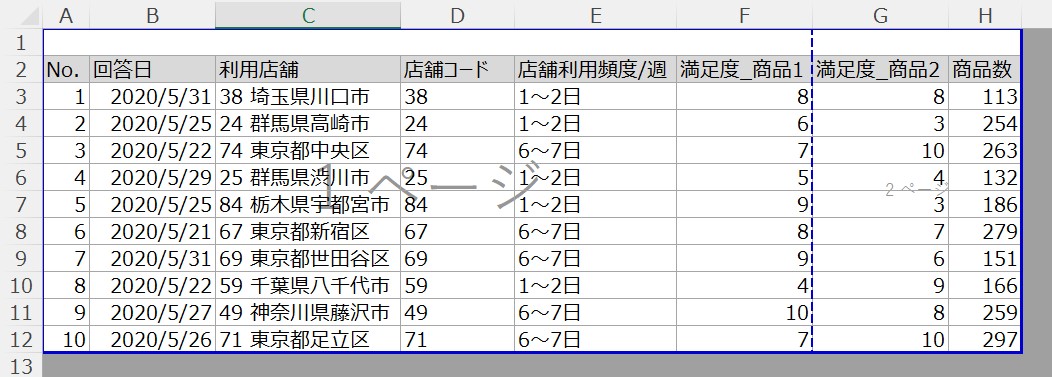Select store code cell '74' in column D
This screenshot has width=1052, height=377.
(458, 151)
